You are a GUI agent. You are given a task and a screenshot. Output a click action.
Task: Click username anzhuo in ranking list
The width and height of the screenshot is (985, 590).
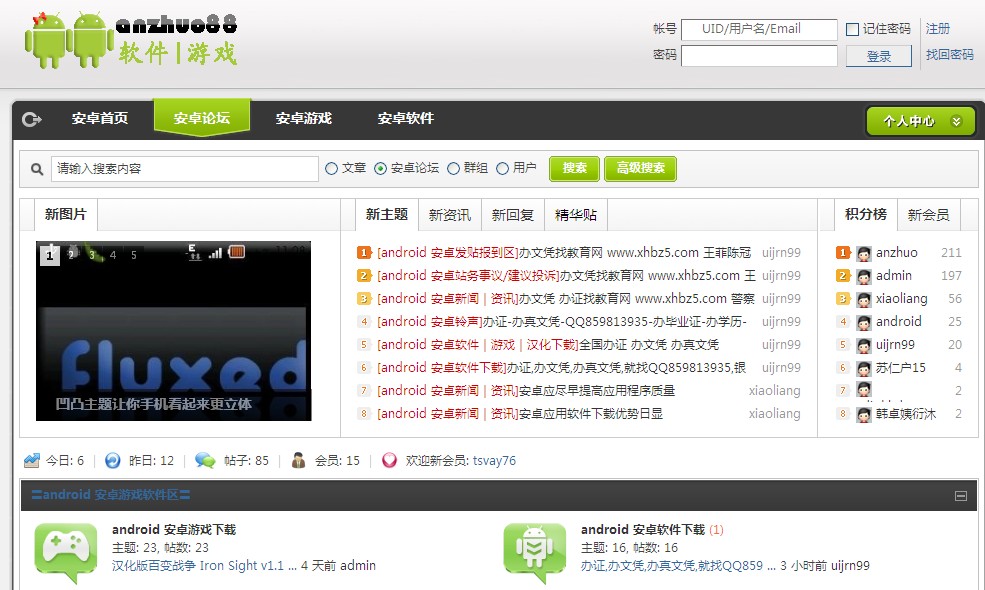coord(896,253)
